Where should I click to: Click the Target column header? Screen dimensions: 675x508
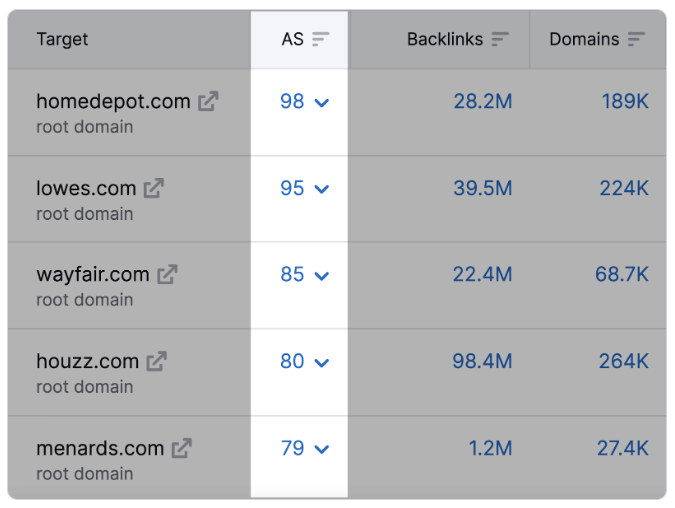62,39
